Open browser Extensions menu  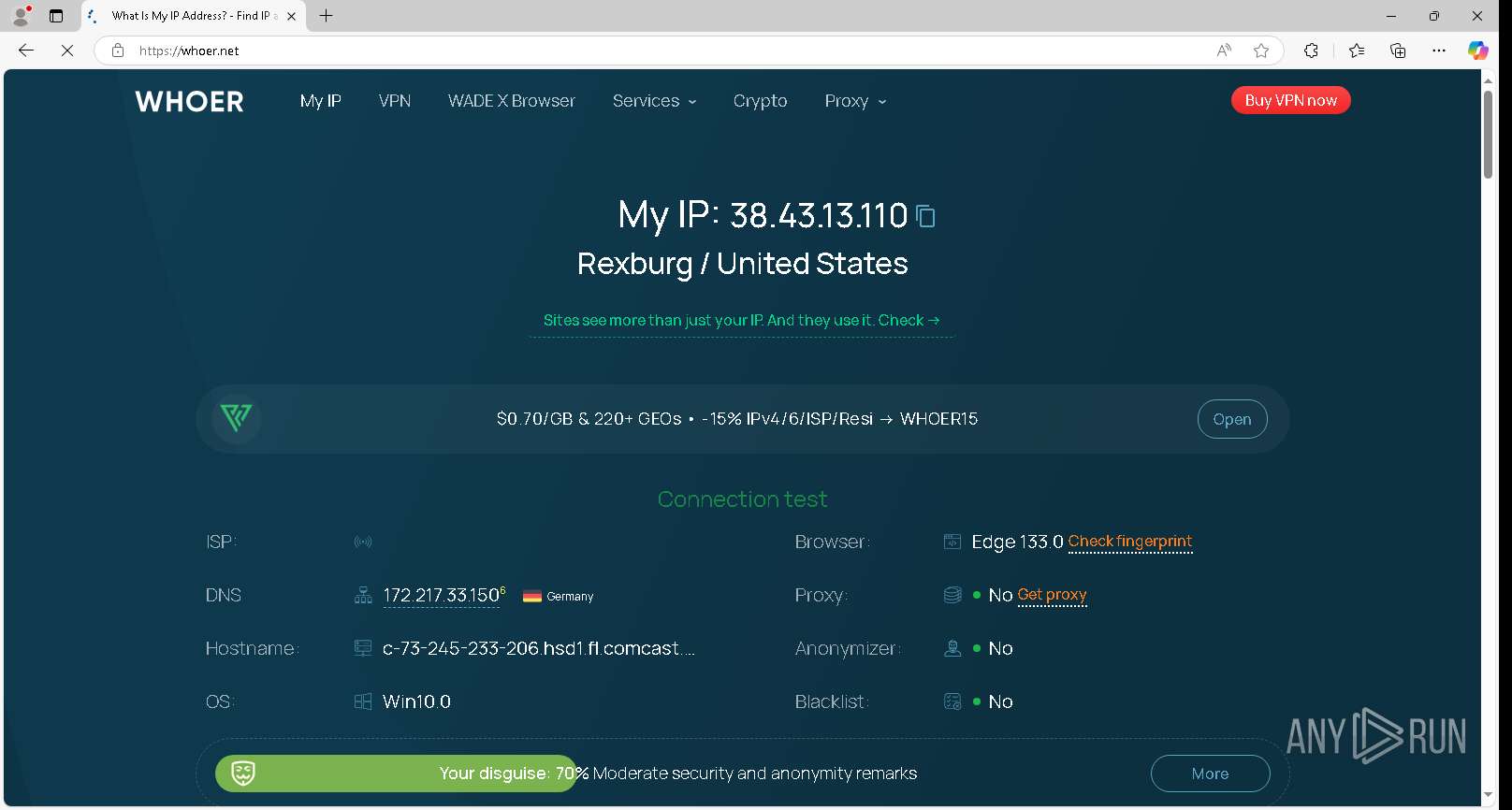pos(1311,51)
